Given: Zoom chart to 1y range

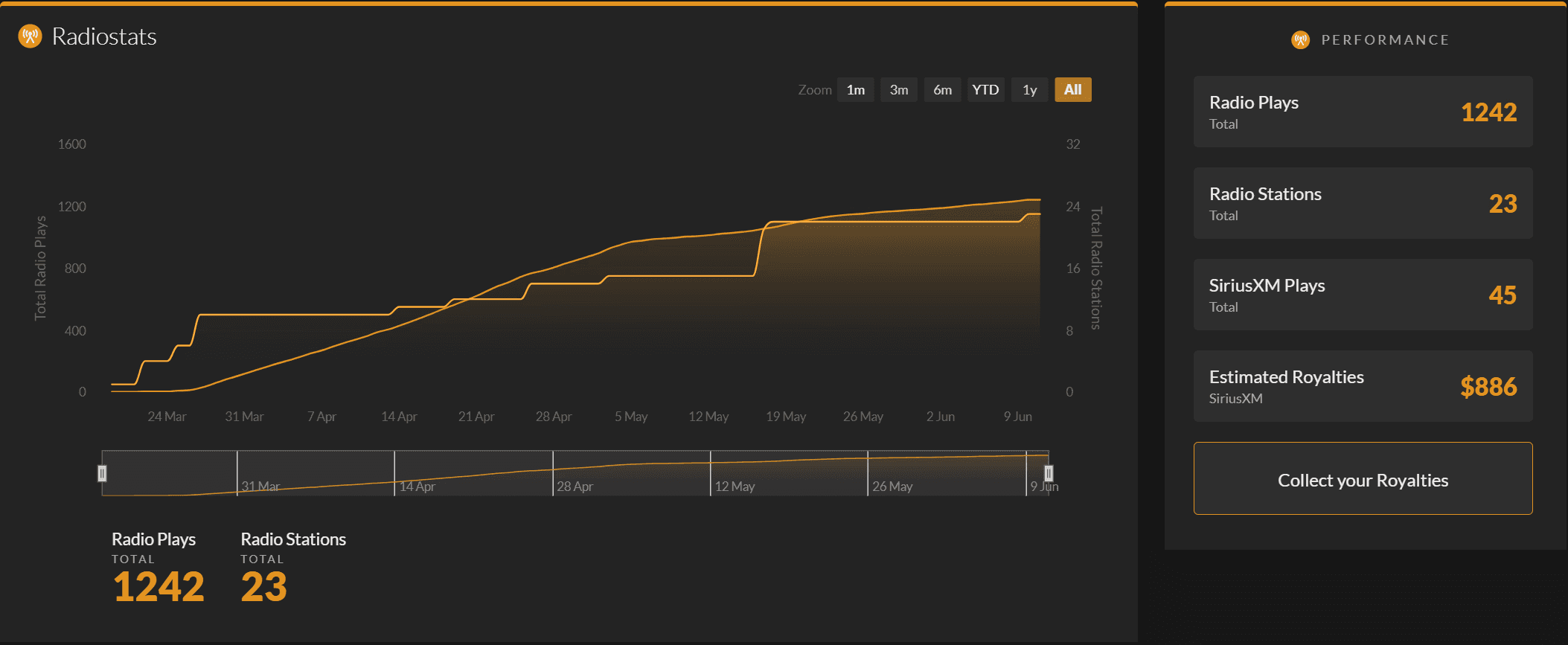Looking at the screenshot, I should (x=1029, y=90).
